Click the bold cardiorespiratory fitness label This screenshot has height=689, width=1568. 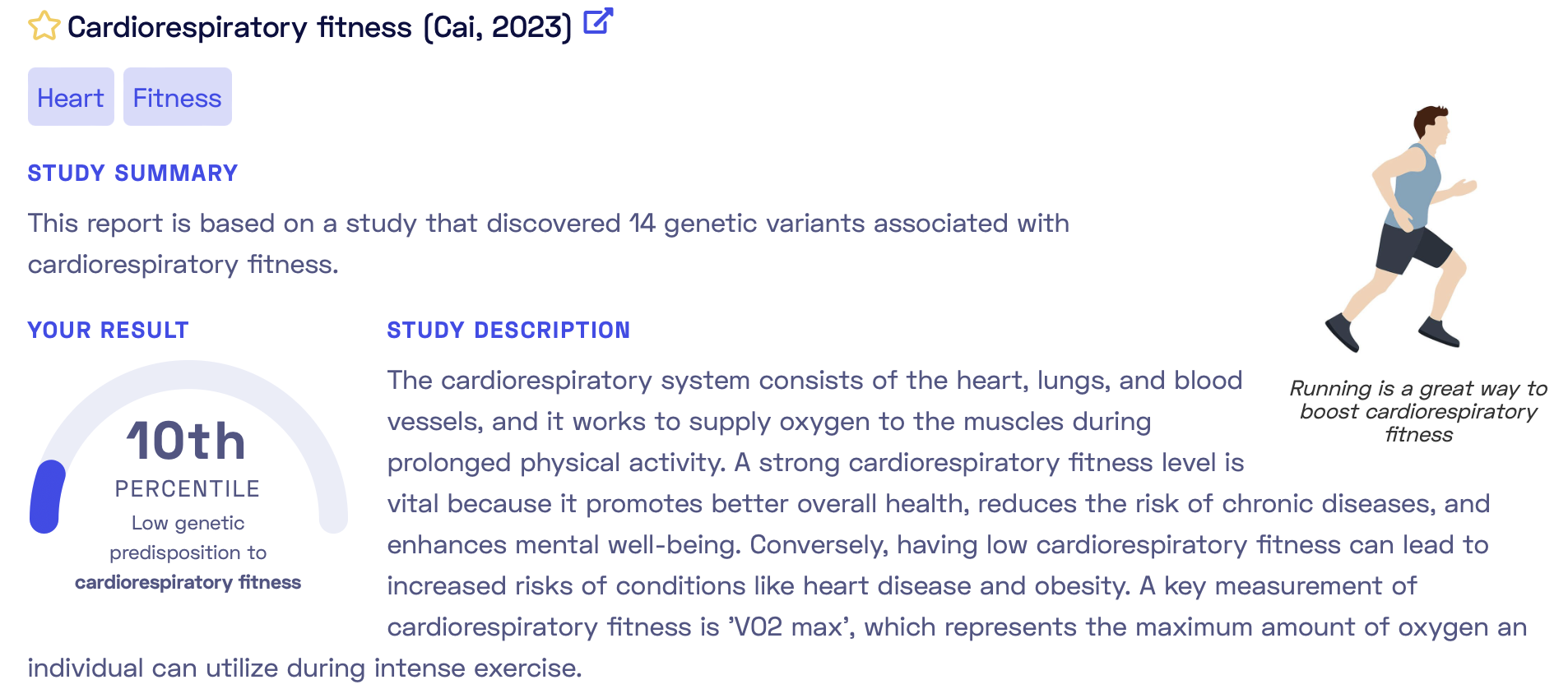pyautogui.click(x=188, y=582)
